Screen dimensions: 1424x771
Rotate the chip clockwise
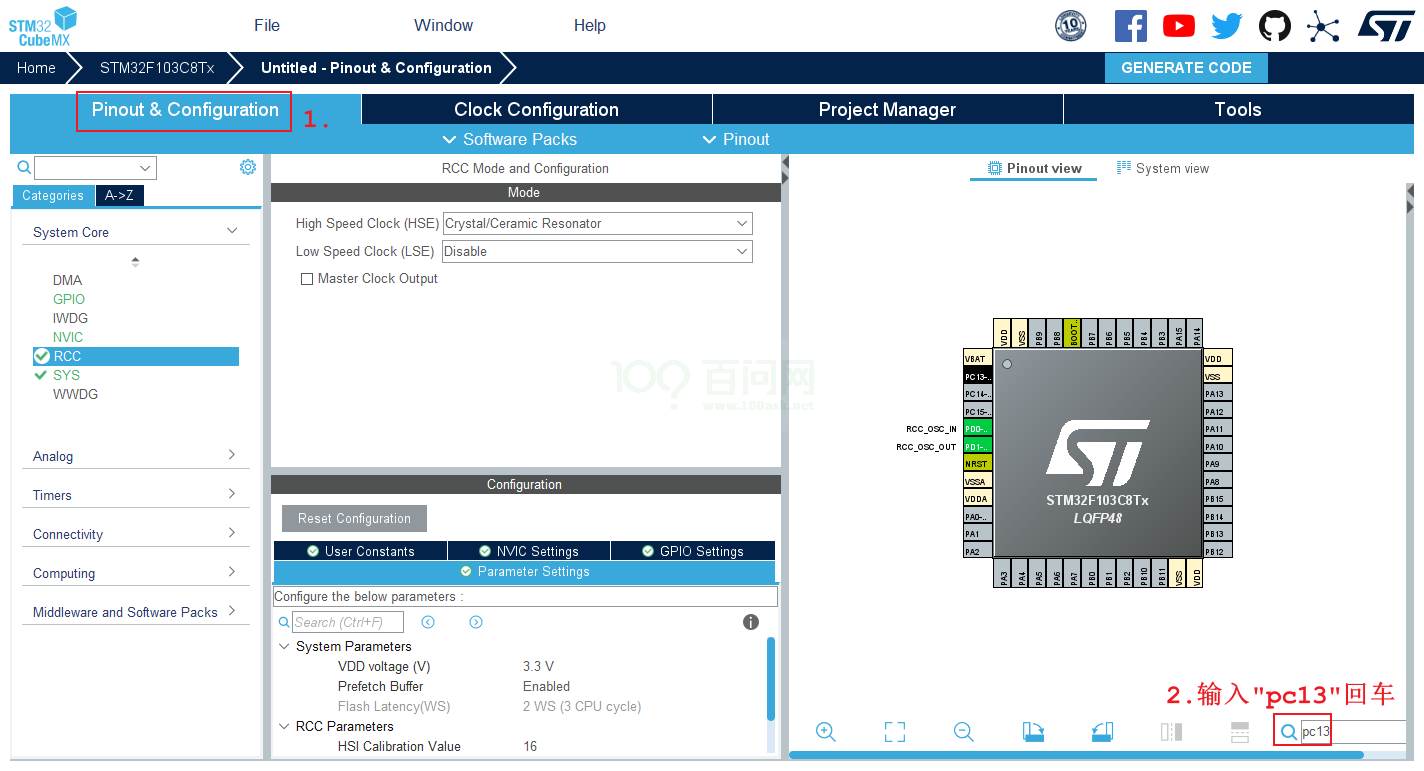1033,732
